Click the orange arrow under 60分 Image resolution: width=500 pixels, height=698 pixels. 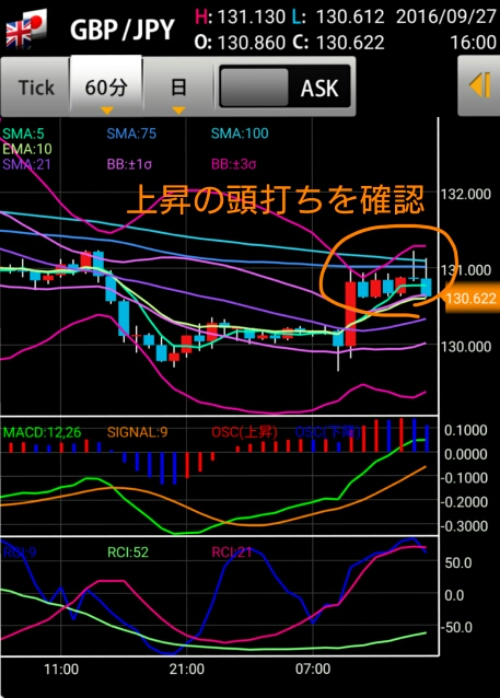tap(107, 110)
